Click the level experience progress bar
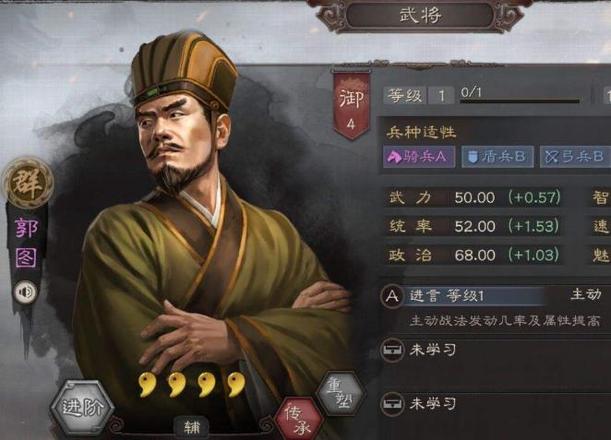The height and width of the screenshot is (440, 611). click(x=519, y=101)
